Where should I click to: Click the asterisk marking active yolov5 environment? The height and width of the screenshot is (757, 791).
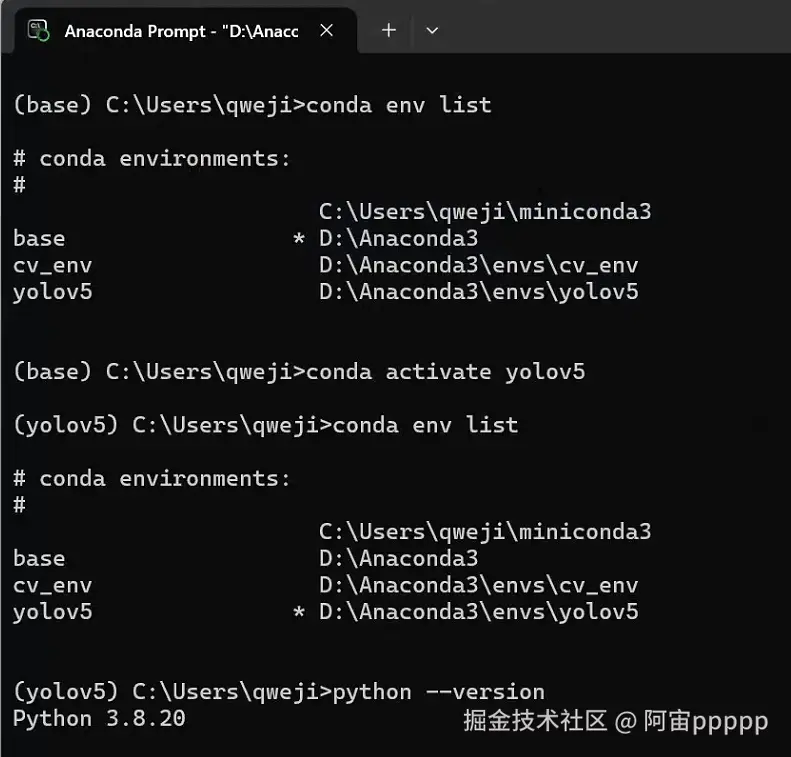pyautogui.click(x=299, y=612)
